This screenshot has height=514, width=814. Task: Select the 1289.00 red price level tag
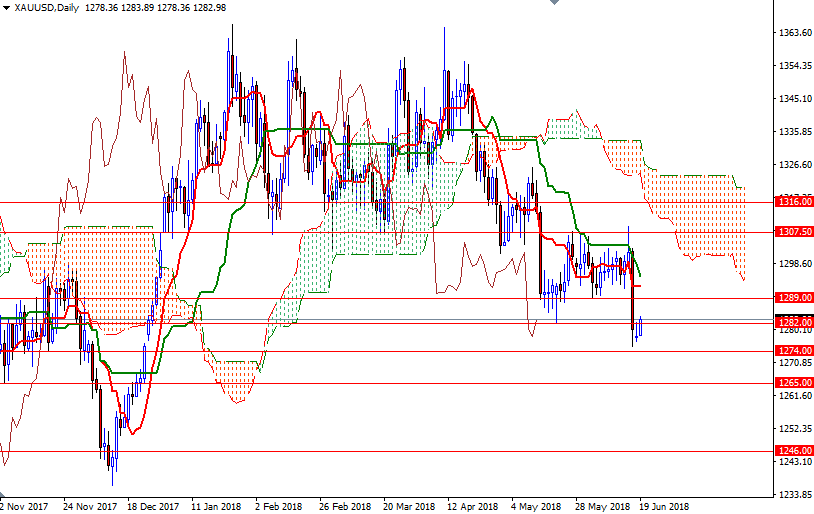(794, 298)
